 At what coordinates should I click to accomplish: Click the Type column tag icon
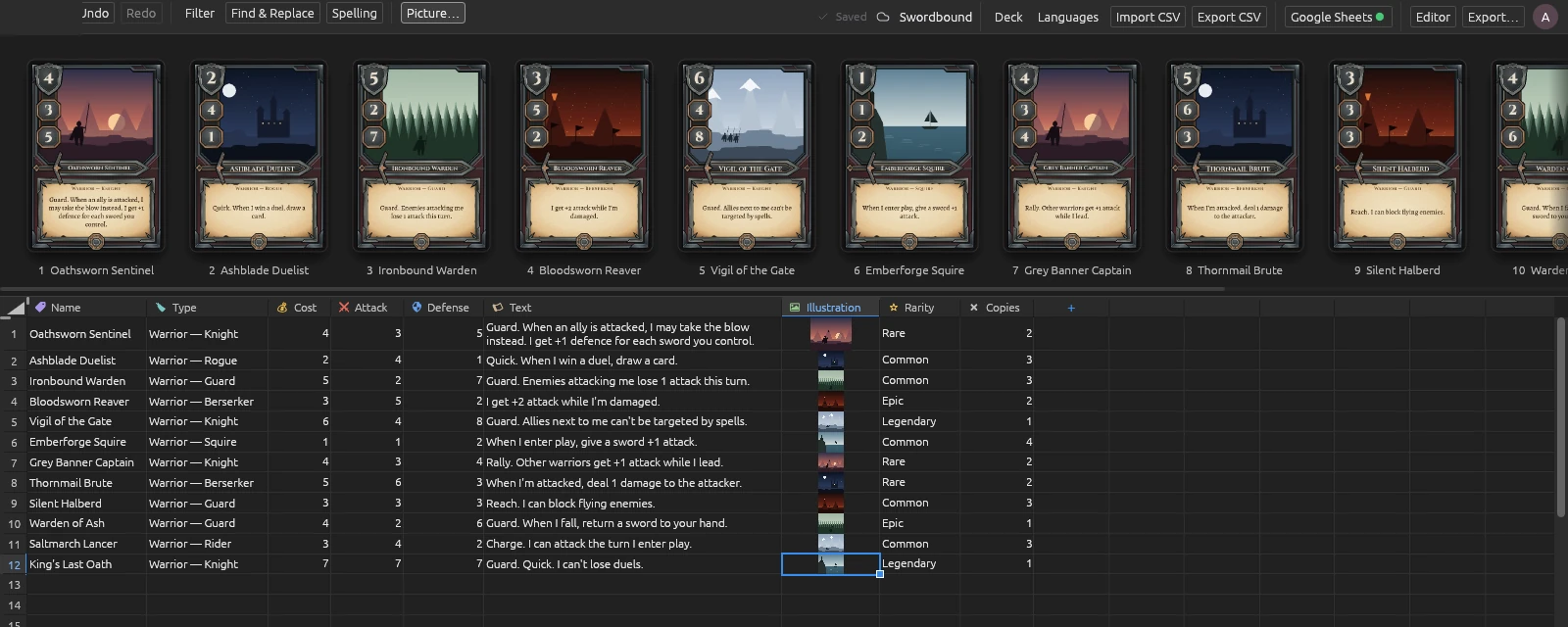[x=160, y=308]
